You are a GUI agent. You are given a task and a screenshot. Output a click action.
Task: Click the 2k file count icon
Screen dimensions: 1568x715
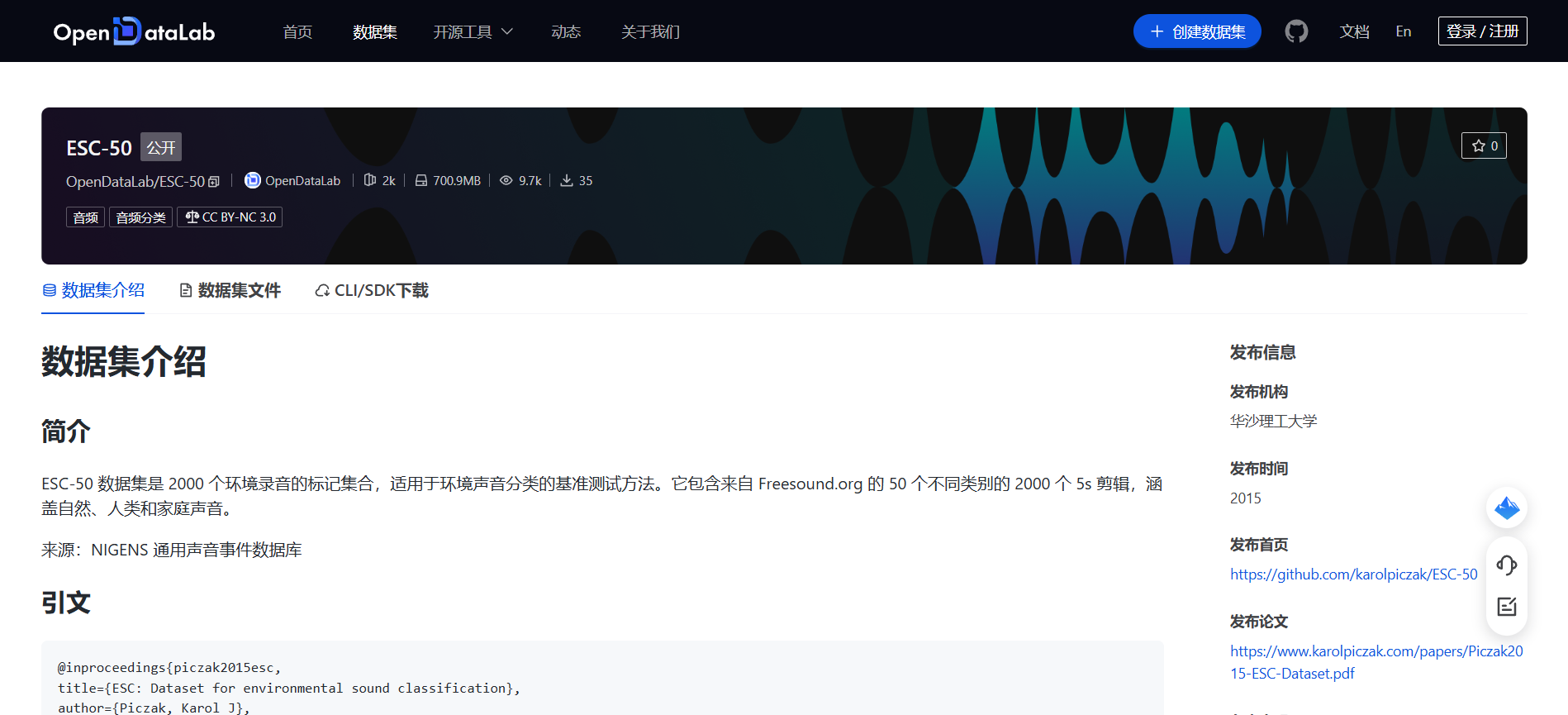(370, 180)
